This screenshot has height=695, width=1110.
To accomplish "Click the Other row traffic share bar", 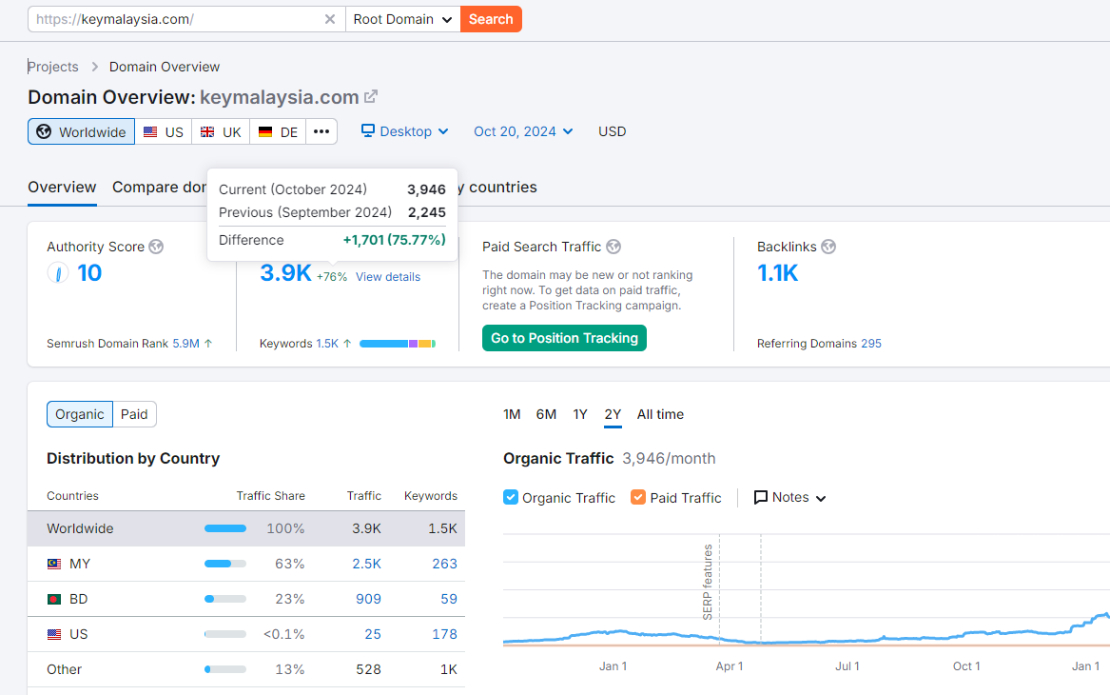I will 225,670.
